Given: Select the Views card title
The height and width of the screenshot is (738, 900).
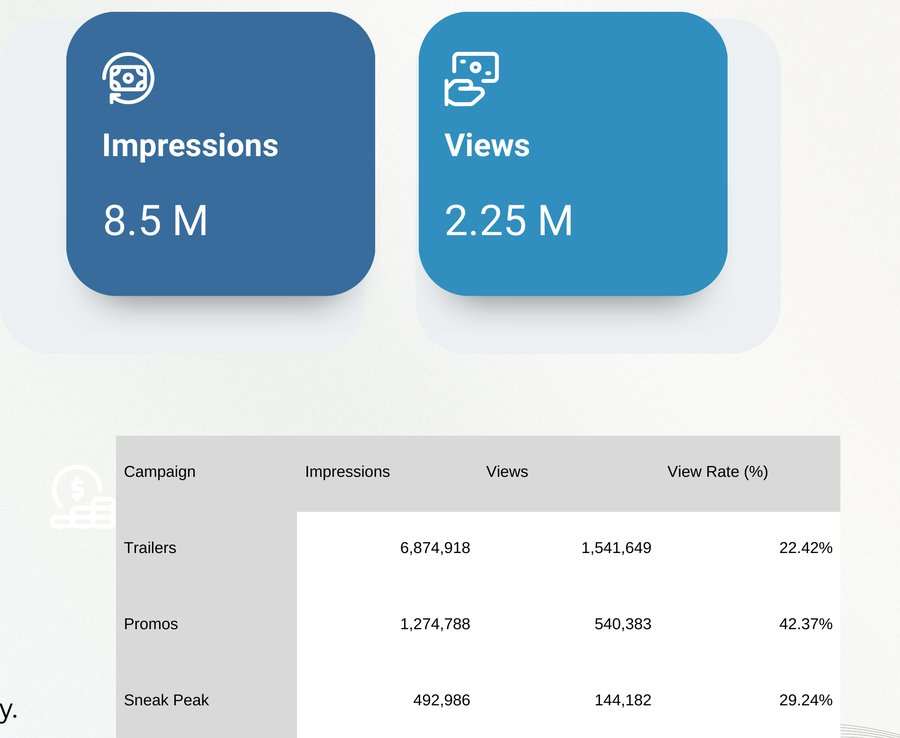Looking at the screenshot, I should click(487, 145).
